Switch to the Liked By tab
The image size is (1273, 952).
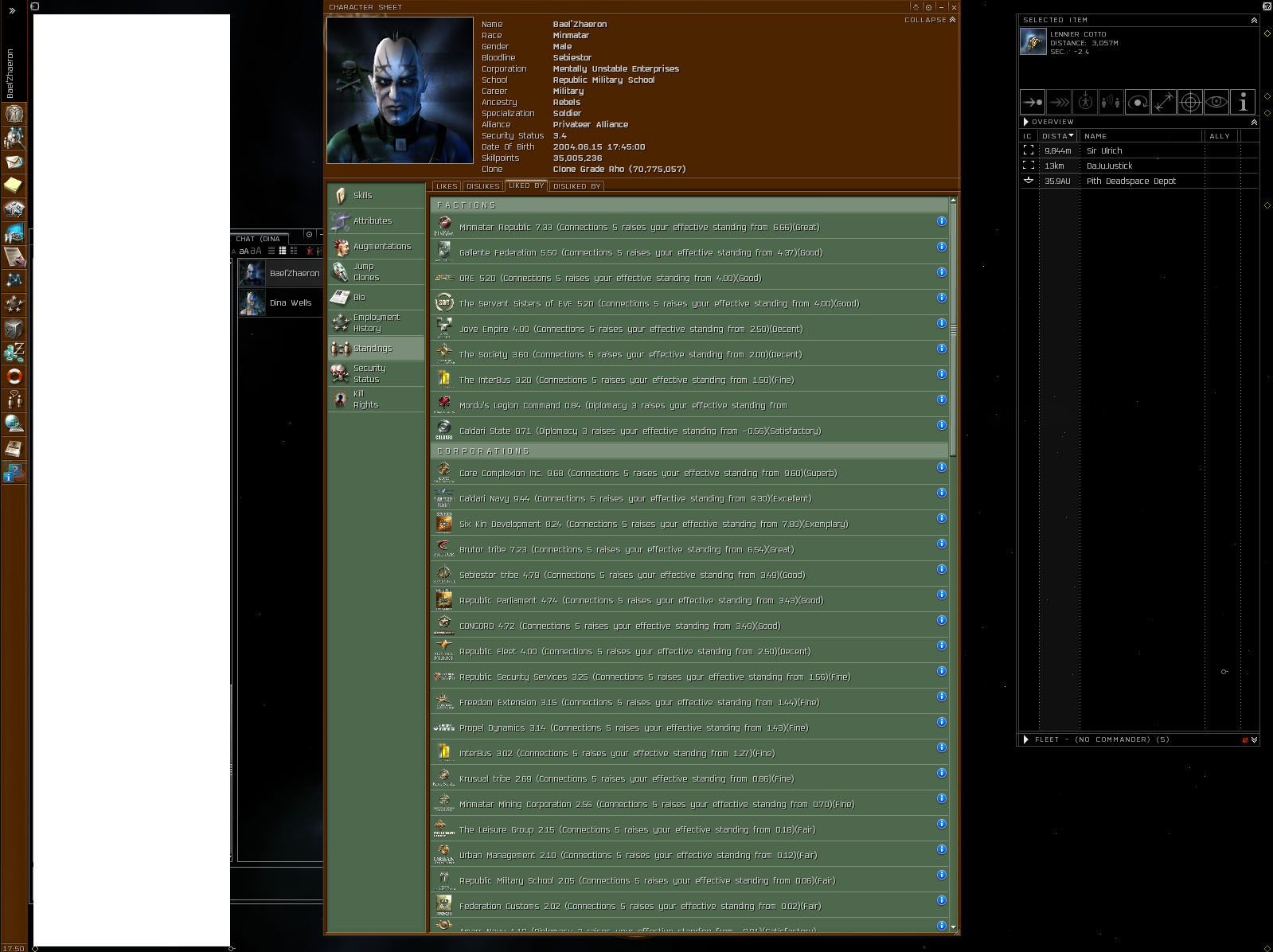(526, 185)
